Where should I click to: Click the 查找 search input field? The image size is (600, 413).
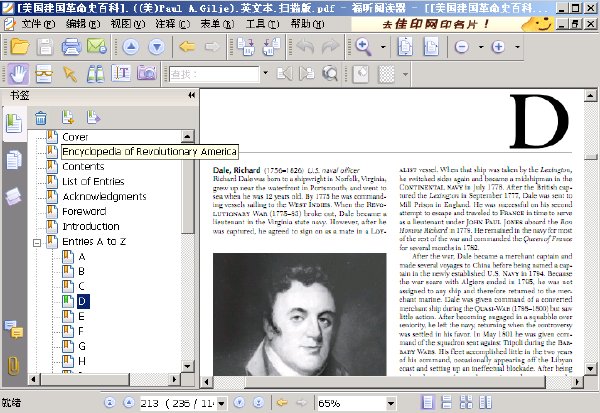click(x=214, y=73)
